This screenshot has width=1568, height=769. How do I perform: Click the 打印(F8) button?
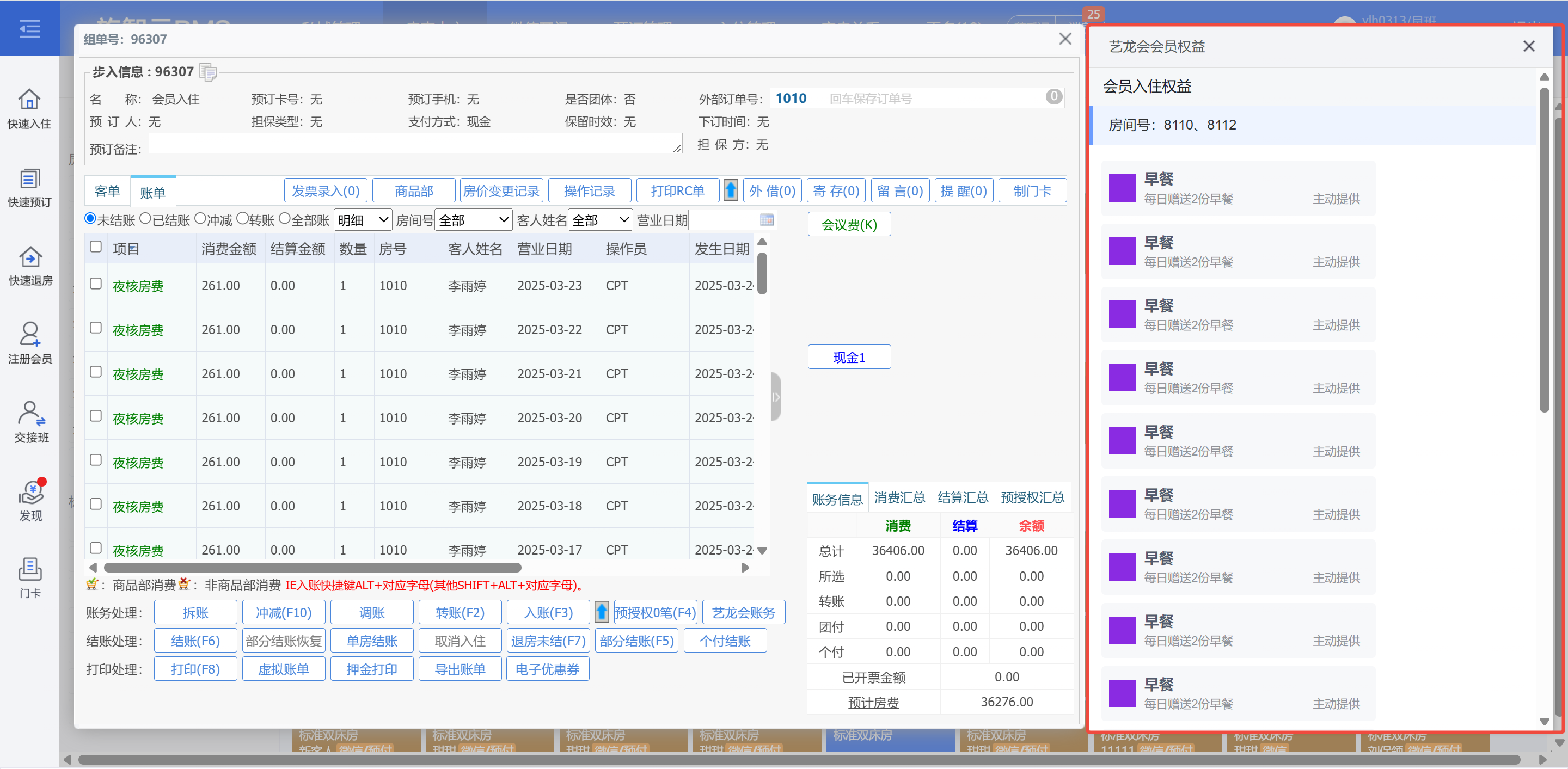195,669
